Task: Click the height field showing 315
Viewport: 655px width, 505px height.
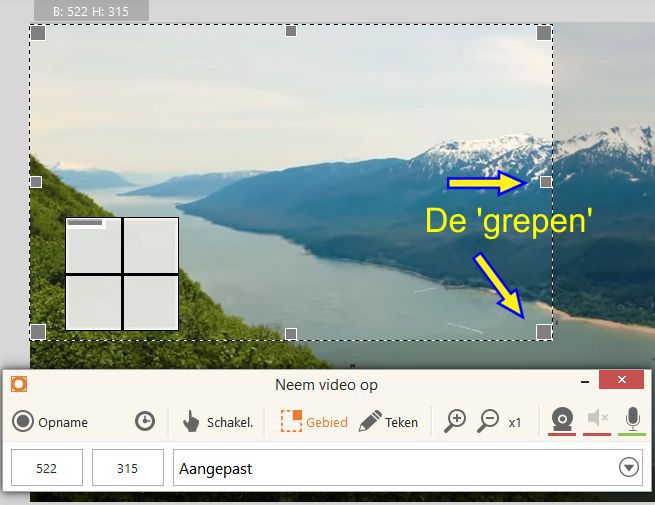Action: point(128,467)
